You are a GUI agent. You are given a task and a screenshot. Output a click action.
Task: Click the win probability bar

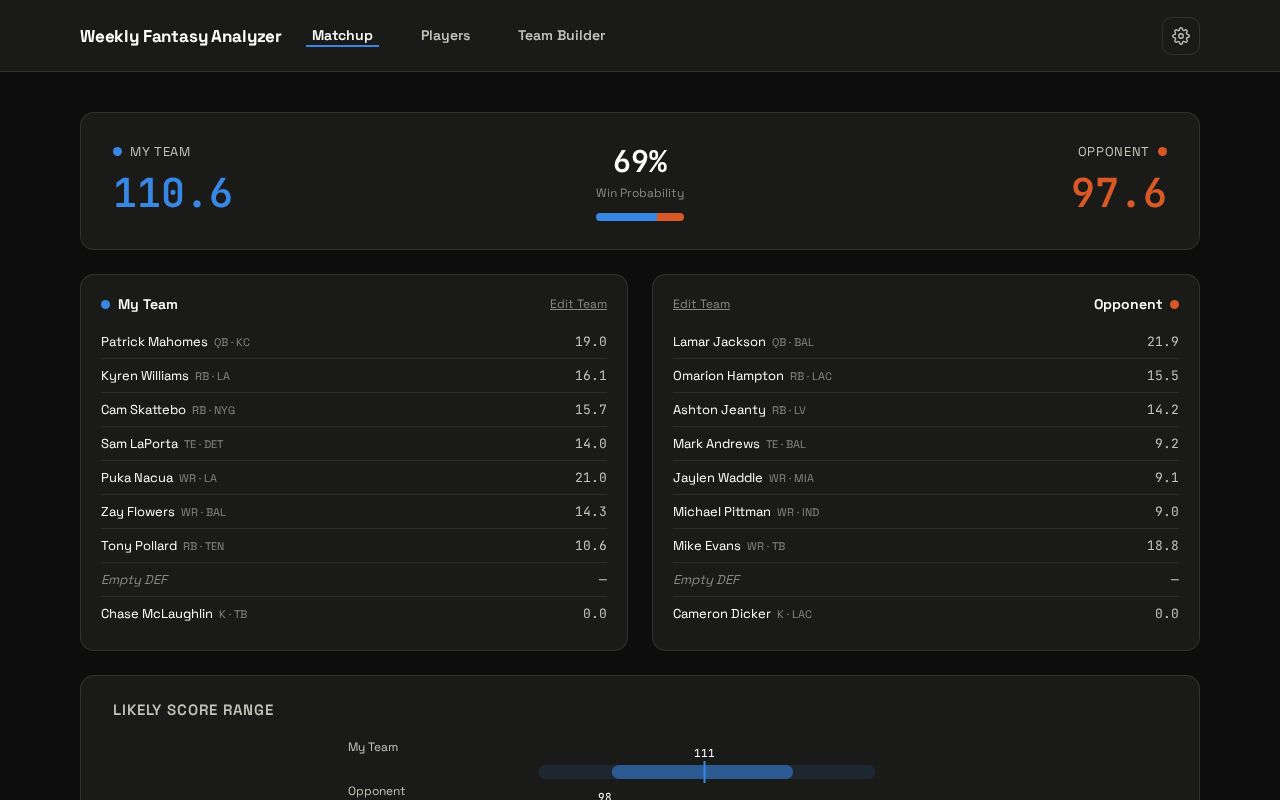(x=640, y=217)
